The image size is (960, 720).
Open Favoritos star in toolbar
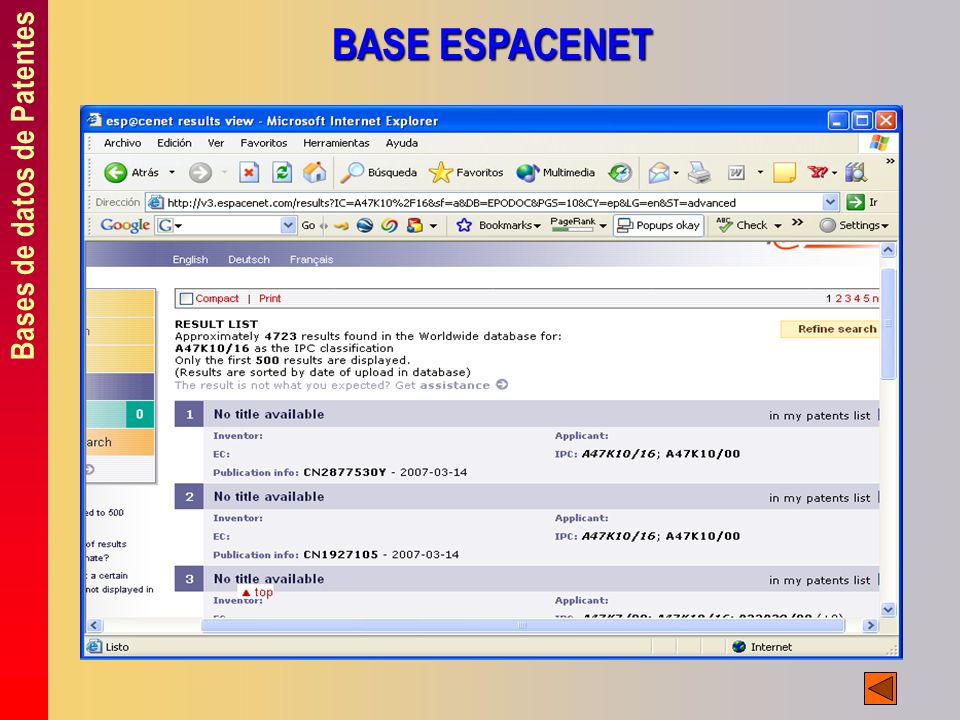click(466, 173)
